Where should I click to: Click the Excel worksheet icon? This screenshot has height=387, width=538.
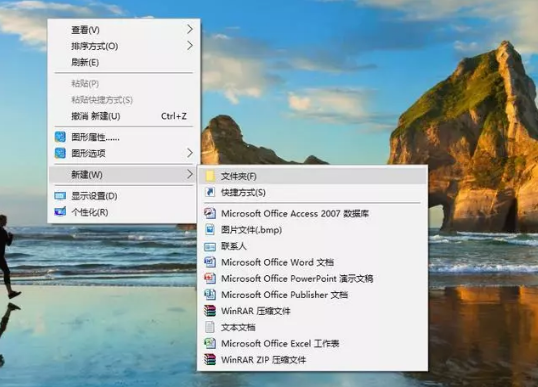point(210,343)
